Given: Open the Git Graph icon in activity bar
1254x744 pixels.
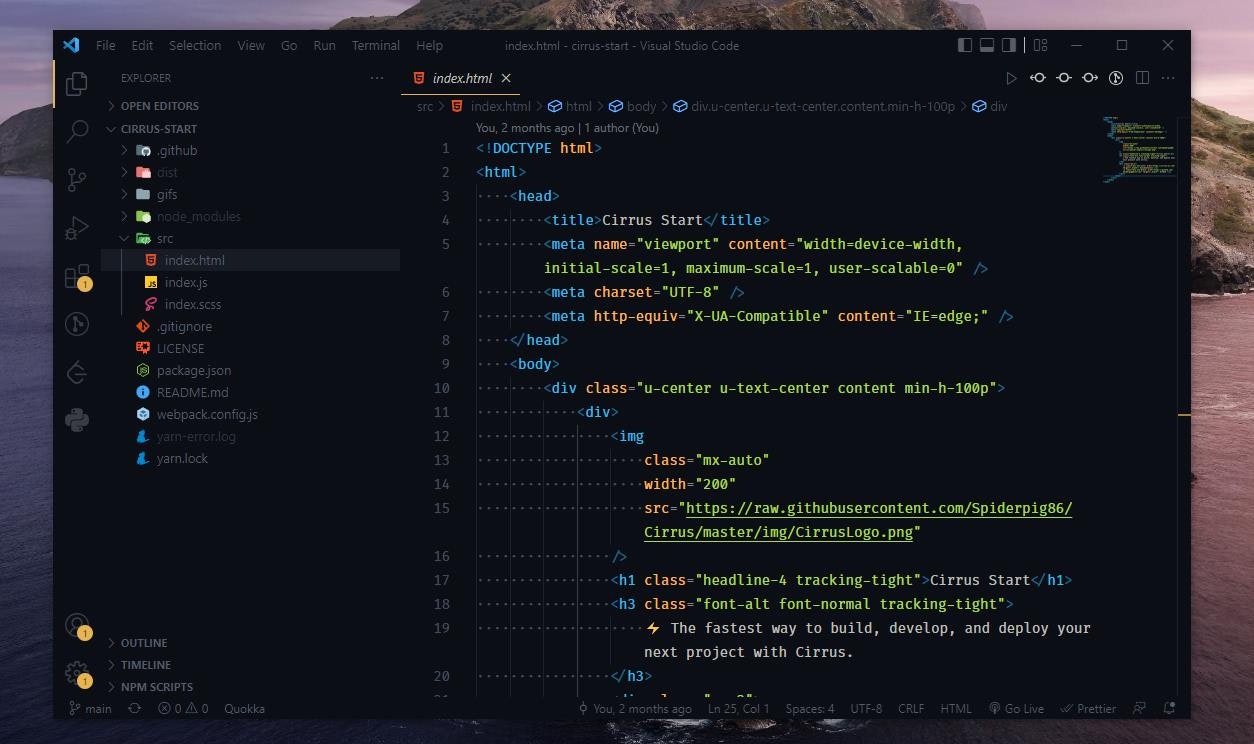Looking at the screenshot, I should (77, 324).
